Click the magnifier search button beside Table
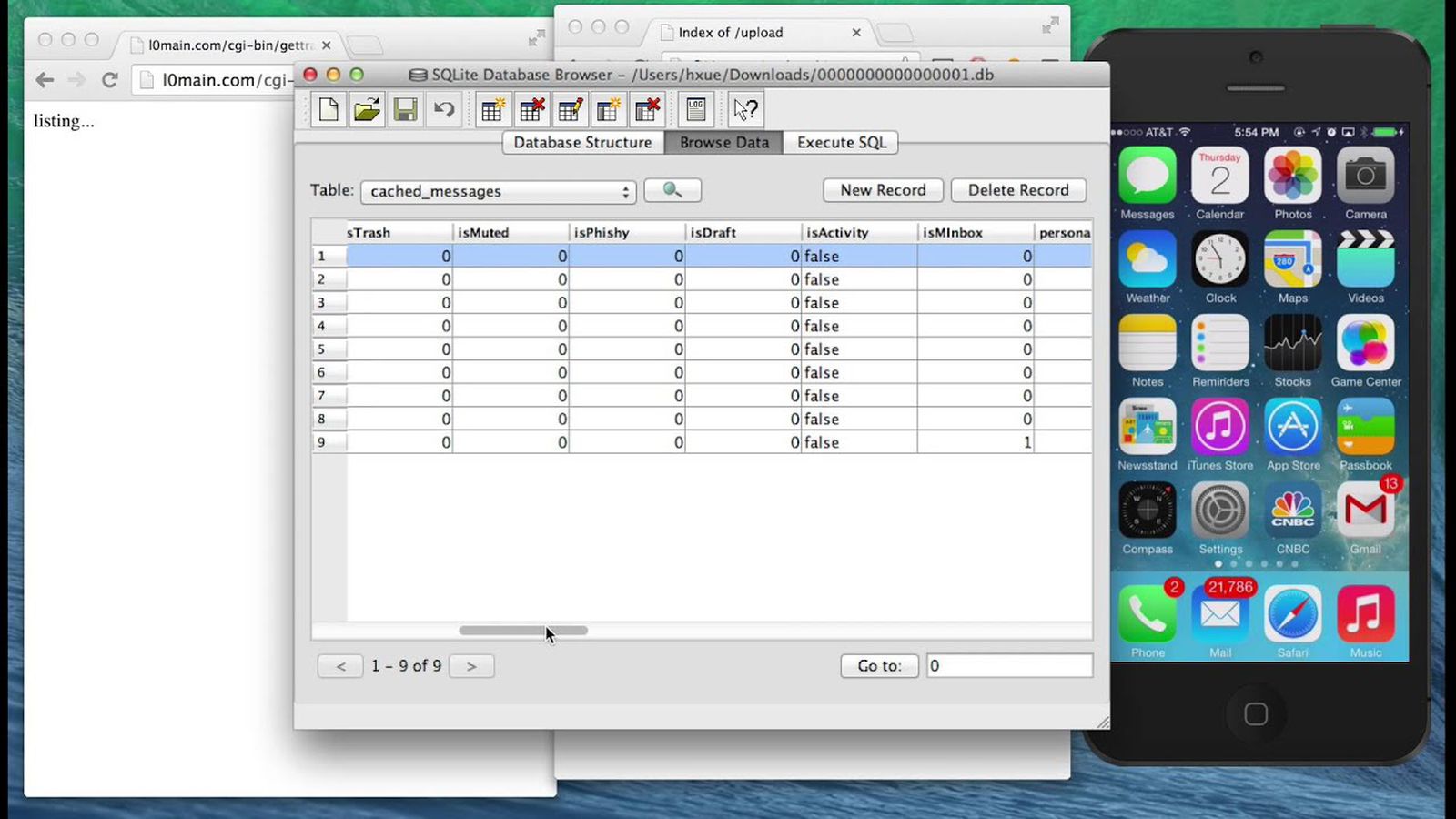This screenshot has width=1456, height=819. pyautogui.click(x=672, y=190)
